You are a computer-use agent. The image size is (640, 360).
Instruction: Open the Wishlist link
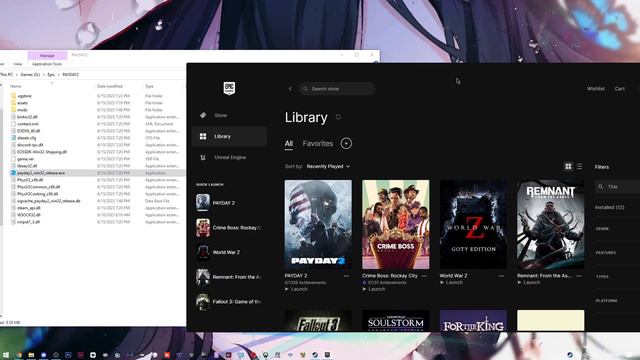tap(596, 89)
